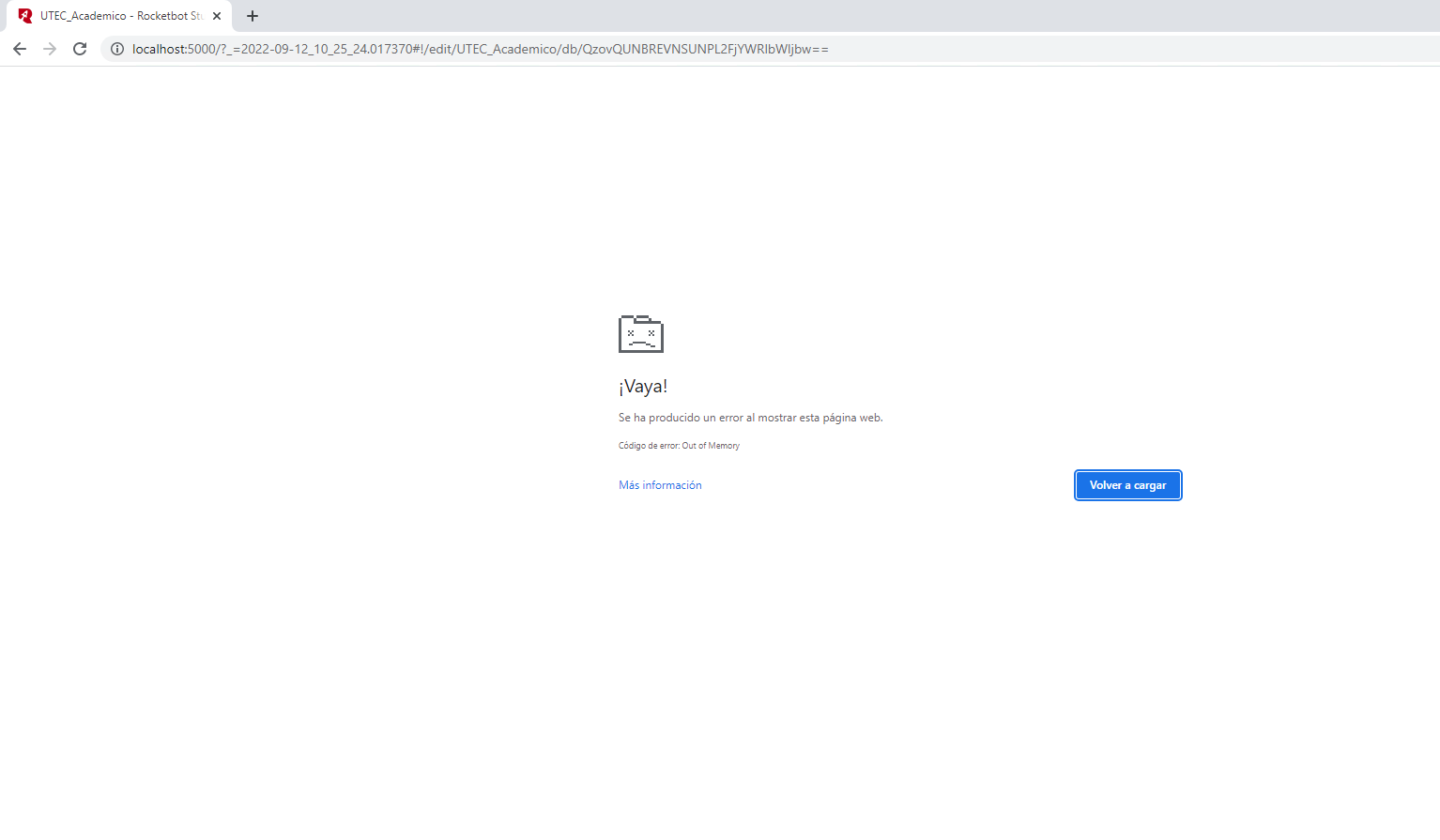Click the 'Código de error' label
The width and height of the screenshot is (1440, 840).
coord(649,446)
